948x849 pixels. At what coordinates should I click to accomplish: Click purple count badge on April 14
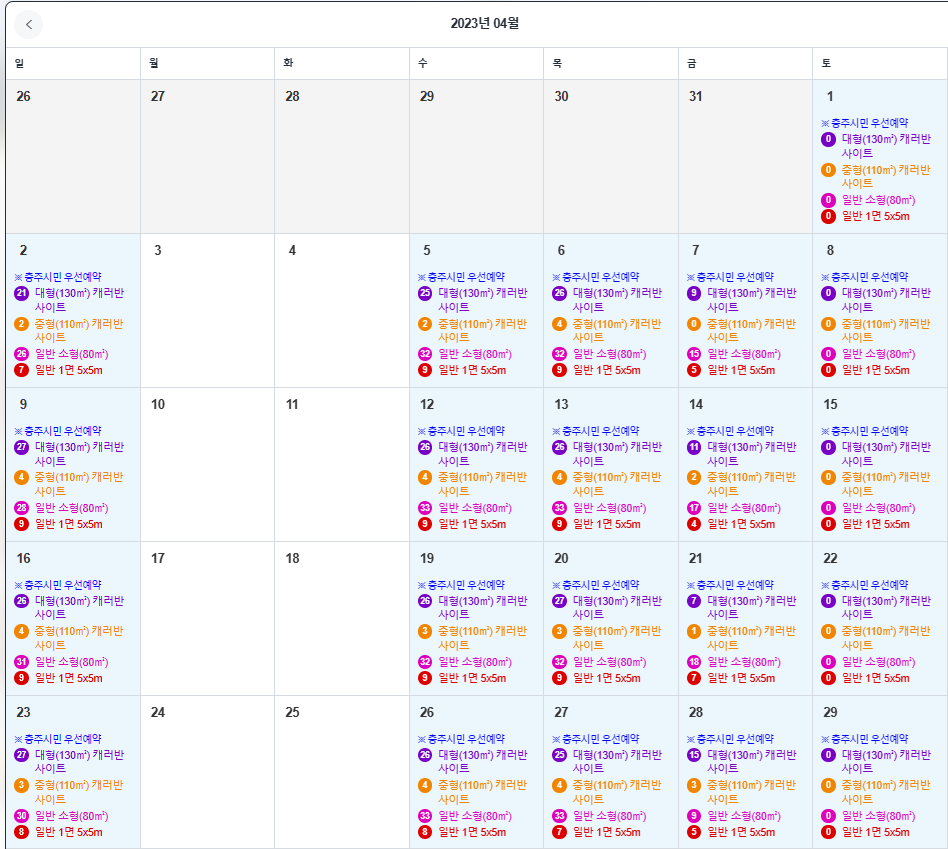[694, 447]
